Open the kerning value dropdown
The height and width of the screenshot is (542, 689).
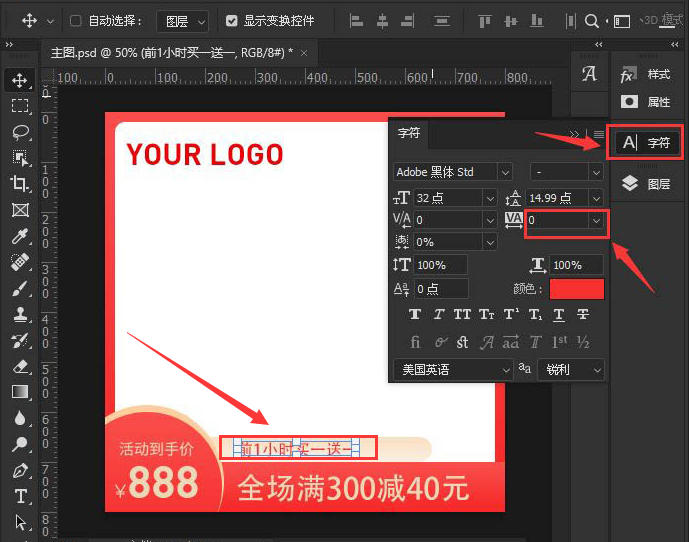click(490, 220)
